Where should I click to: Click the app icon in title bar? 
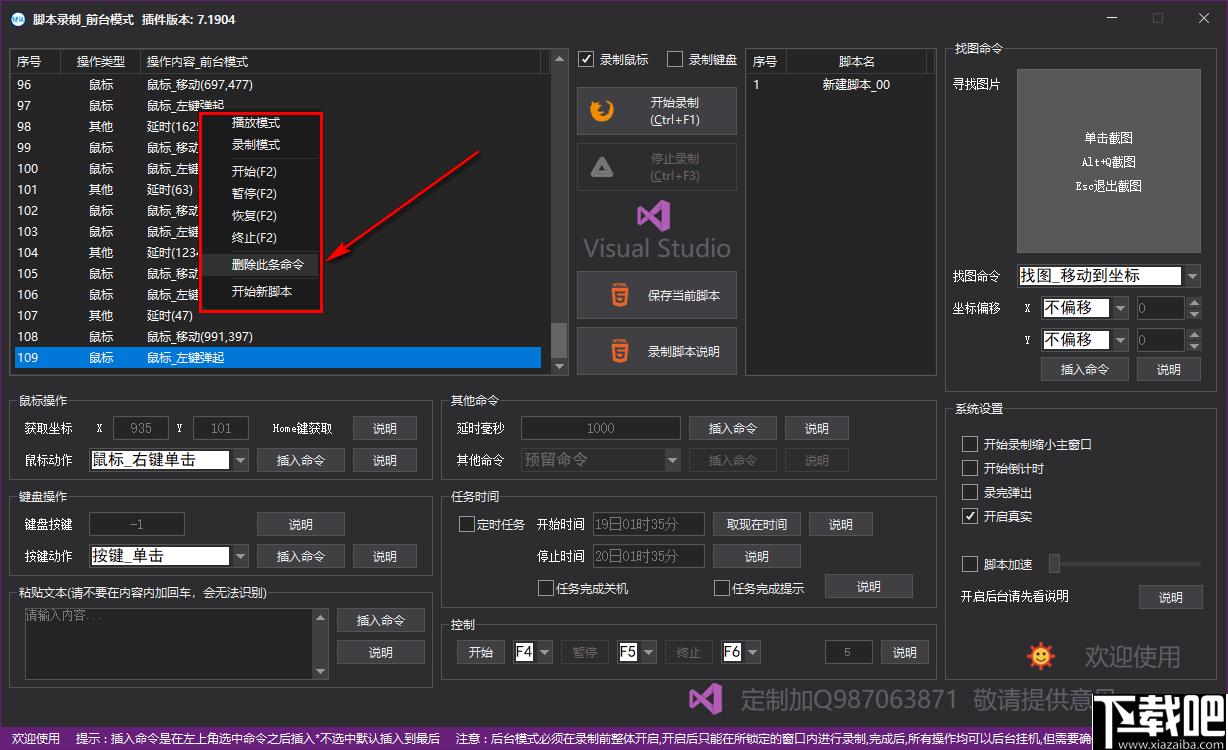click(x=17, y=19)
